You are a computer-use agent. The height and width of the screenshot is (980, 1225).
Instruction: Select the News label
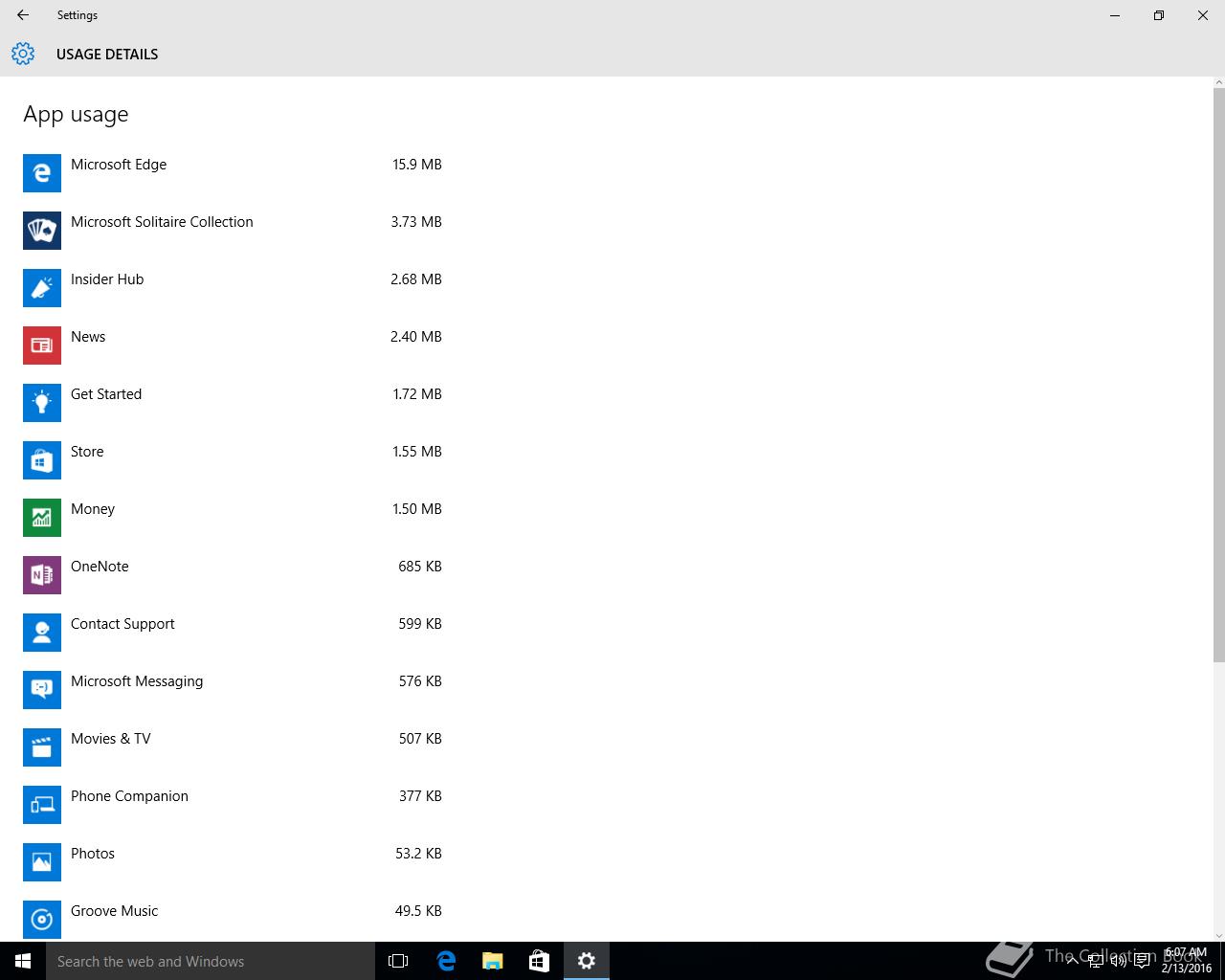pyautogui.click(x=88, y=337)
